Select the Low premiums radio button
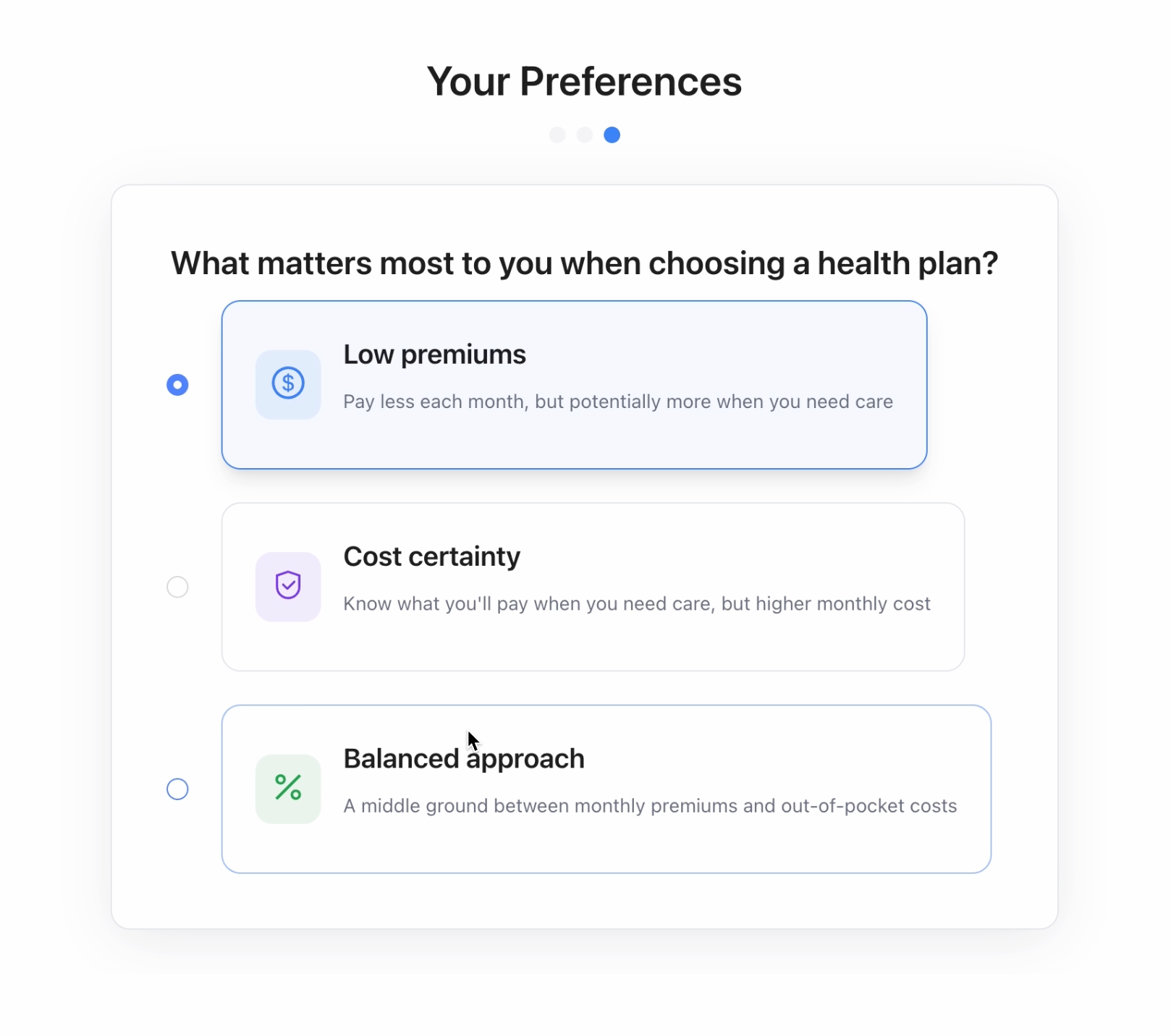Viewport: 1171px width, 1036px height. [x=177, y=385]
